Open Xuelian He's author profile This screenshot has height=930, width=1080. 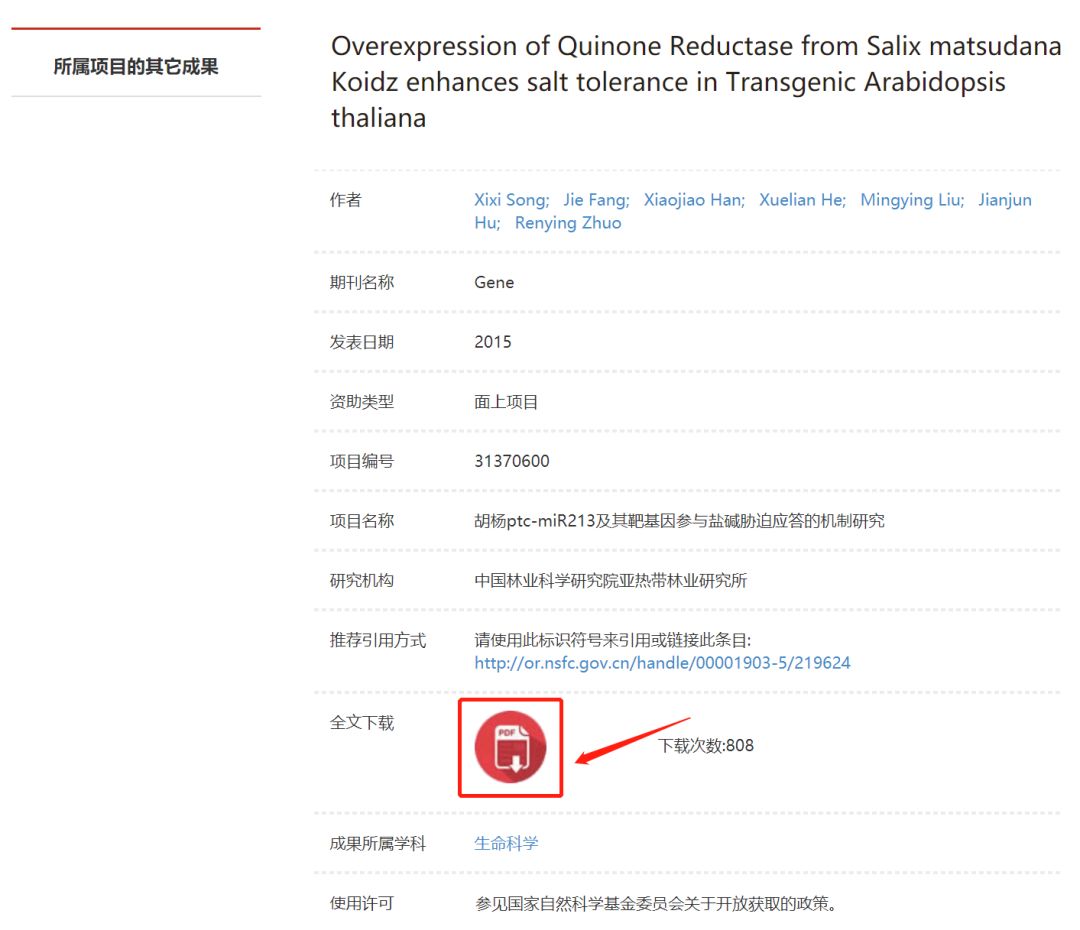coord(800,200)
